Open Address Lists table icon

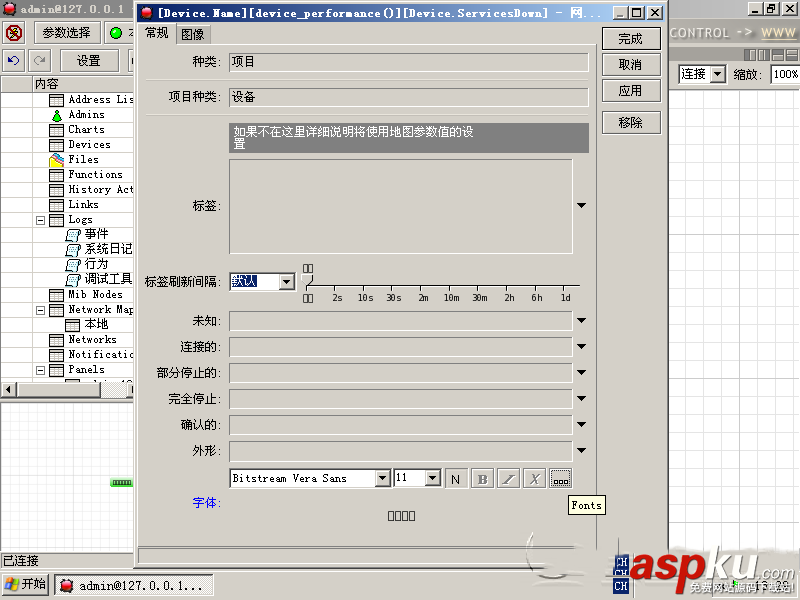click(56, 100)
